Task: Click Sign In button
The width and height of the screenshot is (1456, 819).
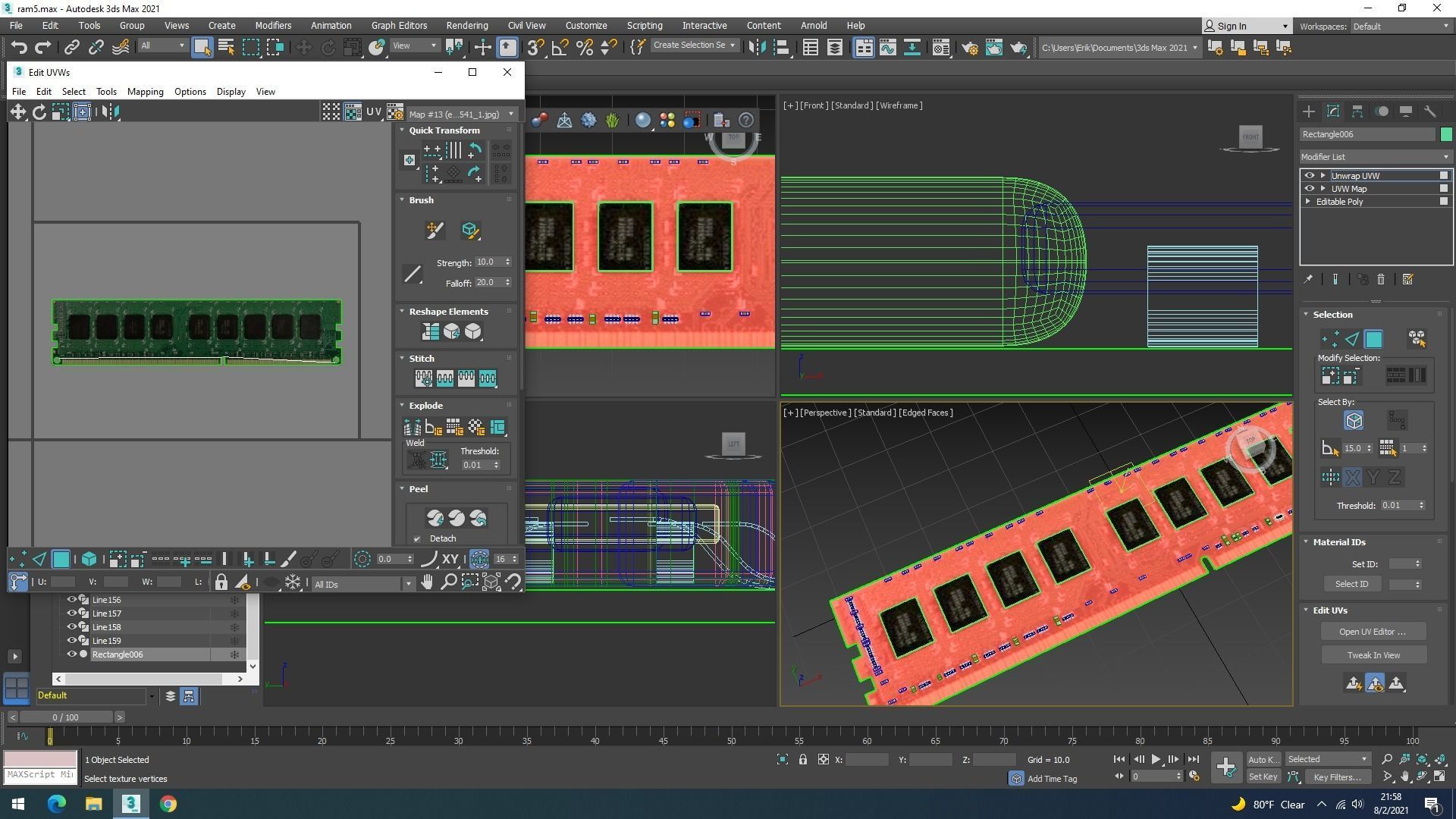Action: [x=1247, y=26]
